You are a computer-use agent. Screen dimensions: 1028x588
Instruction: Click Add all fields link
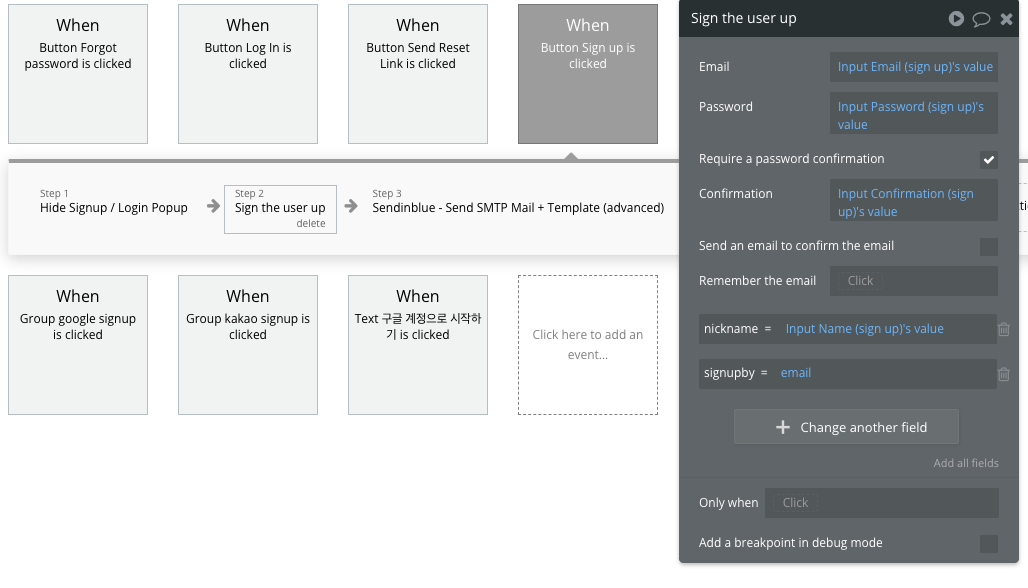coord(966,463)
